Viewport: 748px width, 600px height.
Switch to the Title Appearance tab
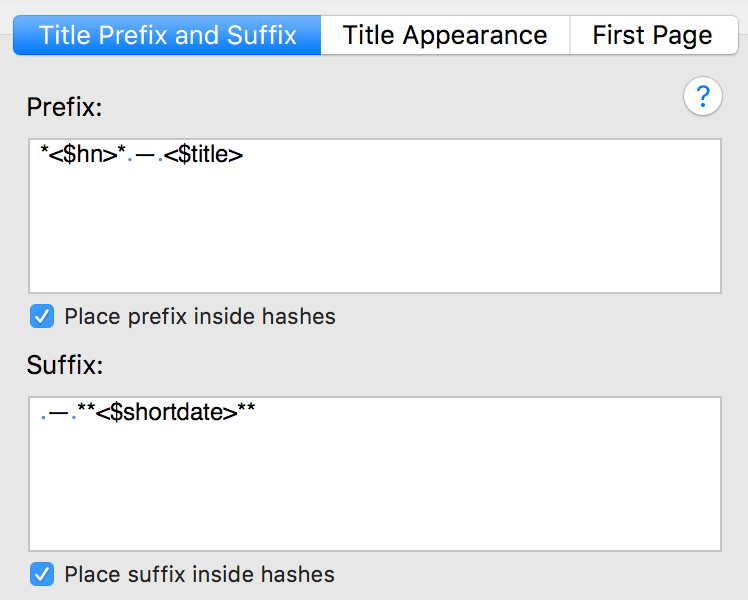coord(445,35)
